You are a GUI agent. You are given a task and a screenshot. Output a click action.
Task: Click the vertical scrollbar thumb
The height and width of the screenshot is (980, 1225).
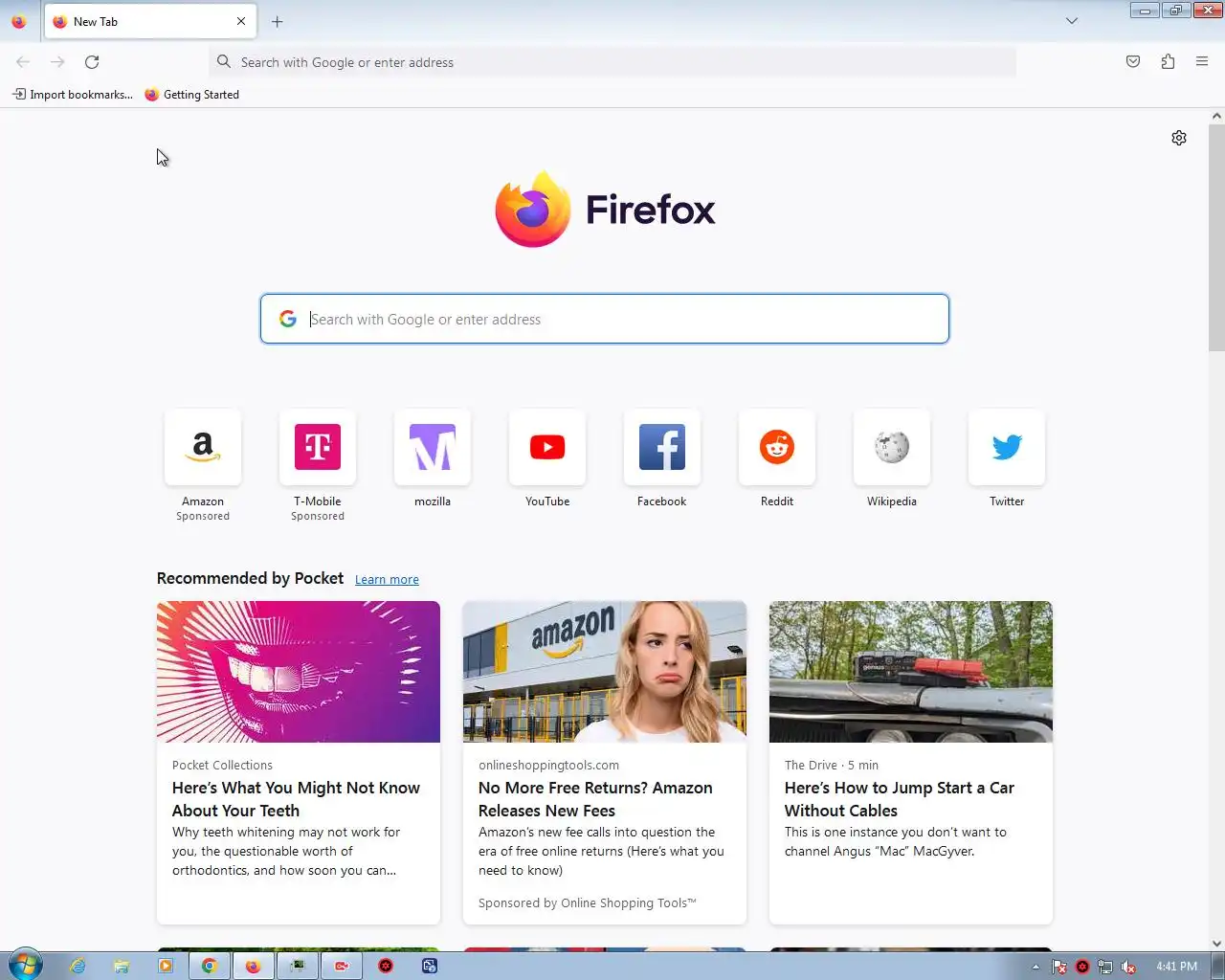(1216, 237)
